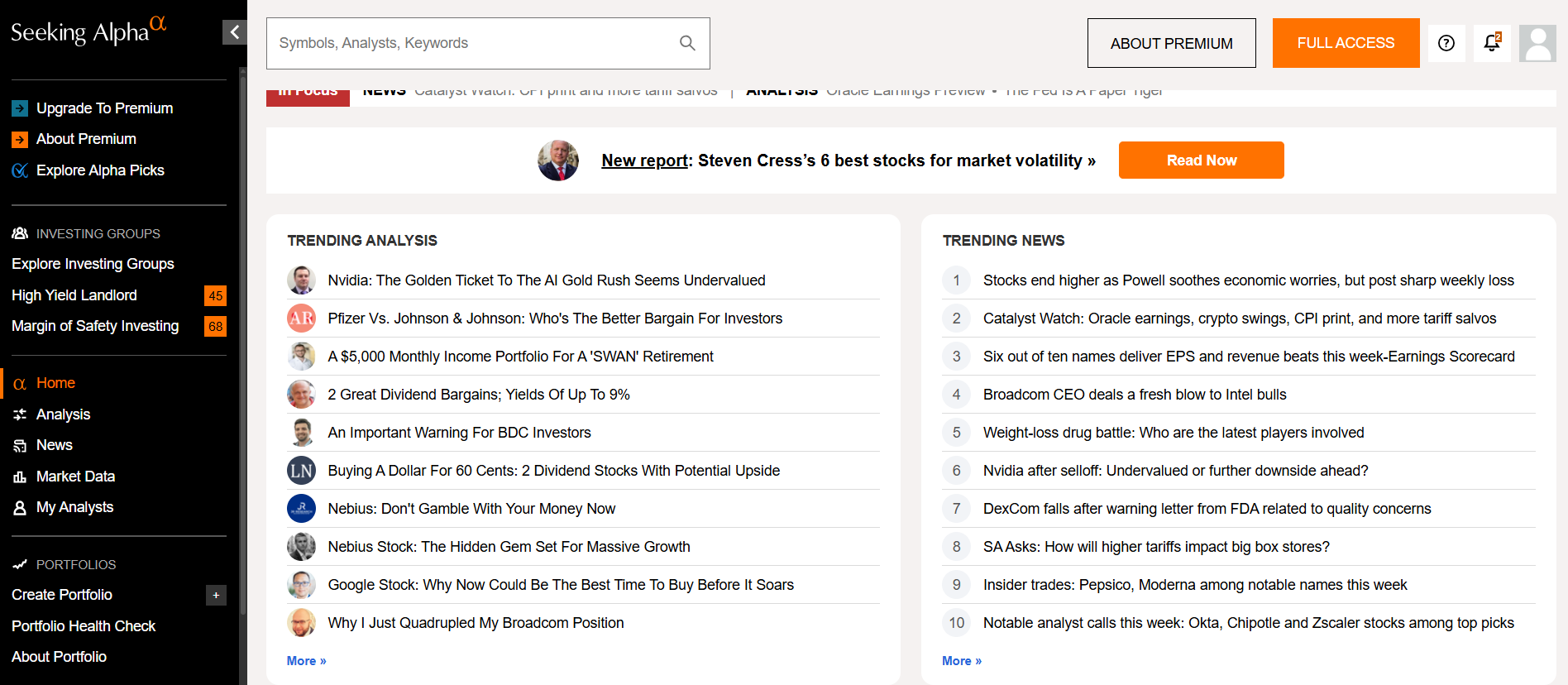
Task: Expand trending analysis with More link
Action: (306, 661)
